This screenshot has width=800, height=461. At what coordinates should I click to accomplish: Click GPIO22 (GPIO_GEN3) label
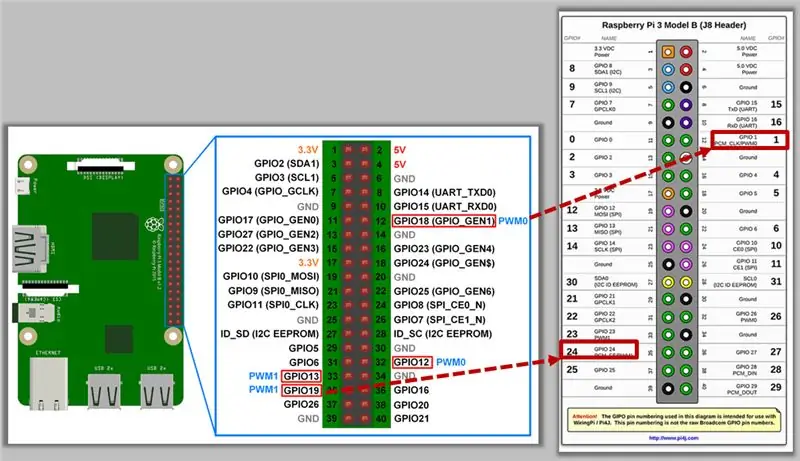click(x=268, y=248)
